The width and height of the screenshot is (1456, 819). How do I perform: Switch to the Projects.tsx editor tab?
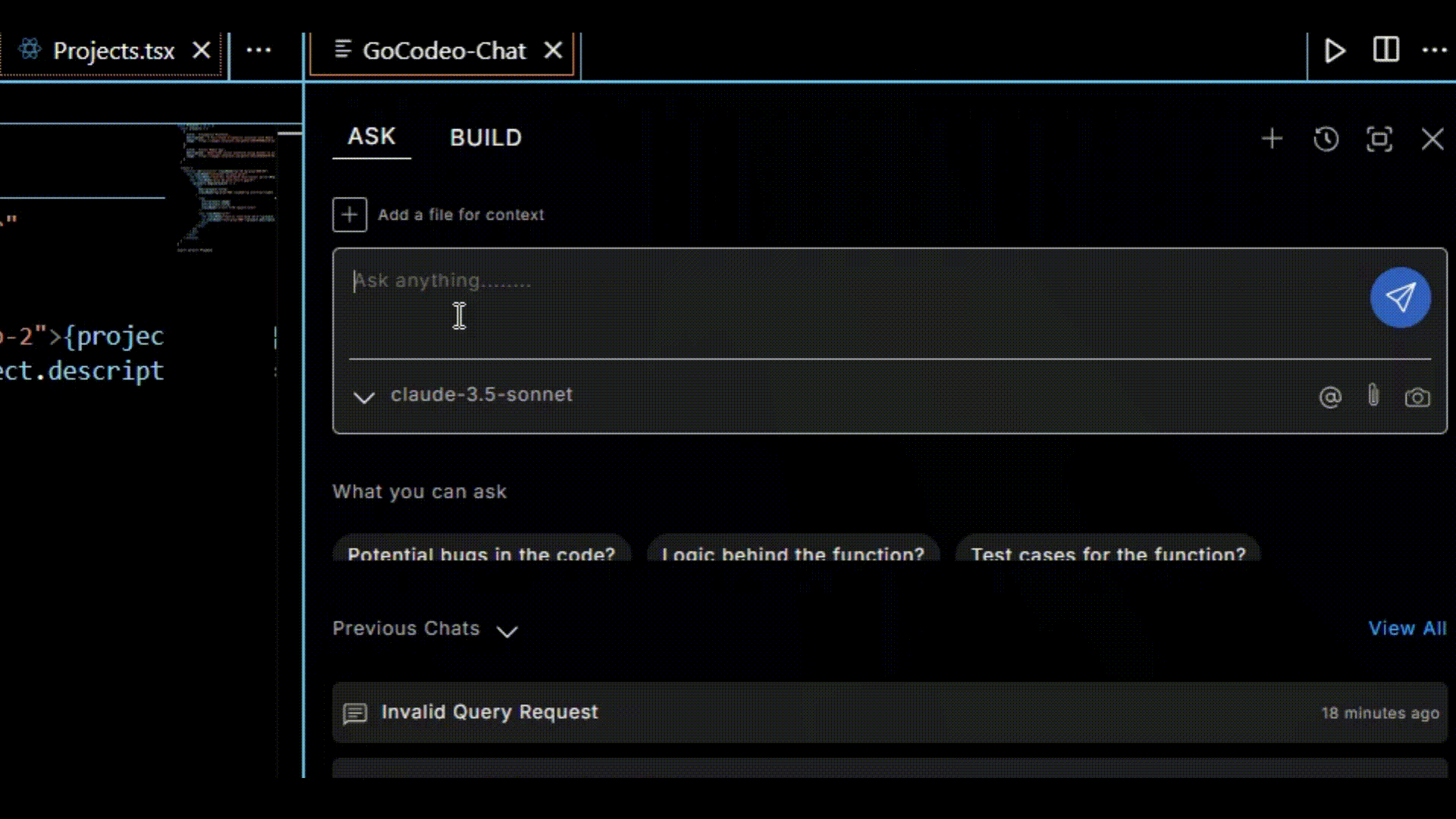(114, 52)
